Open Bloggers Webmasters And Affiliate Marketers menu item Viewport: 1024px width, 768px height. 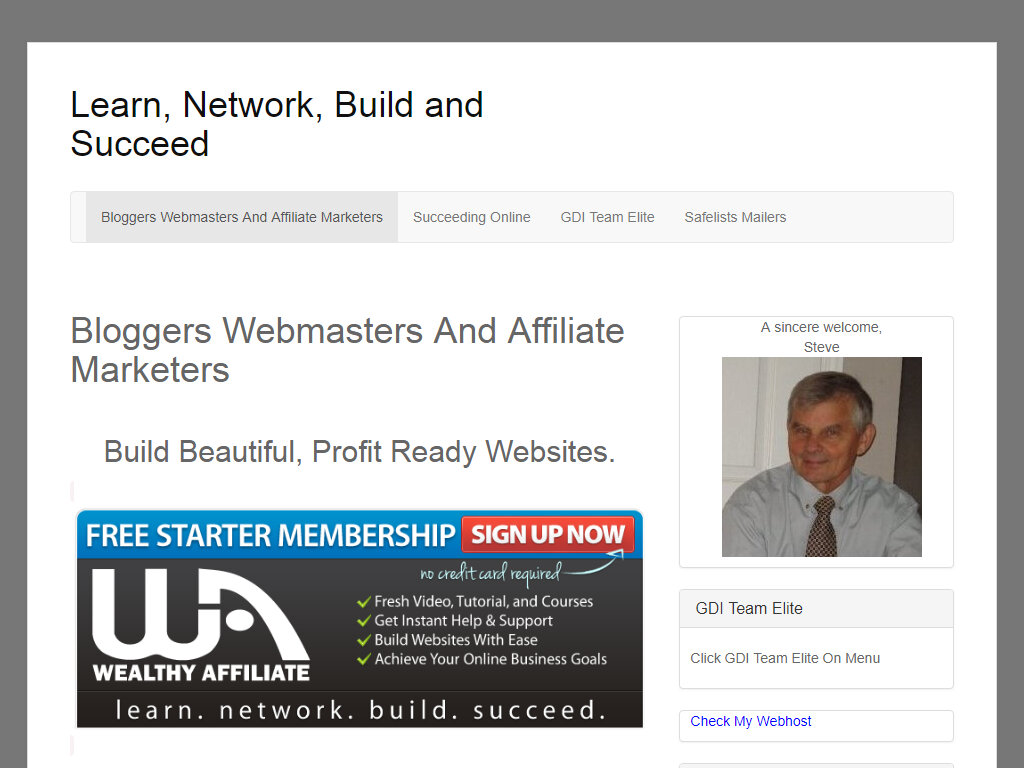pos(242,217)
